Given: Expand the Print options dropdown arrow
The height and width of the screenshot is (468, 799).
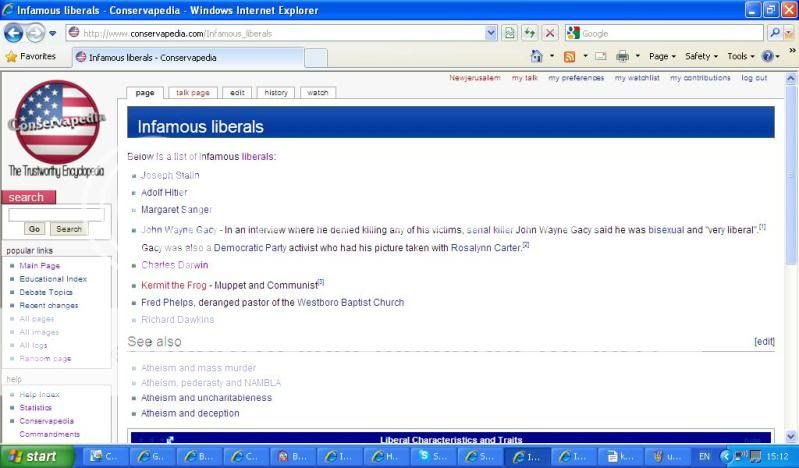Looking at the screenshot, I should [637, 56].
